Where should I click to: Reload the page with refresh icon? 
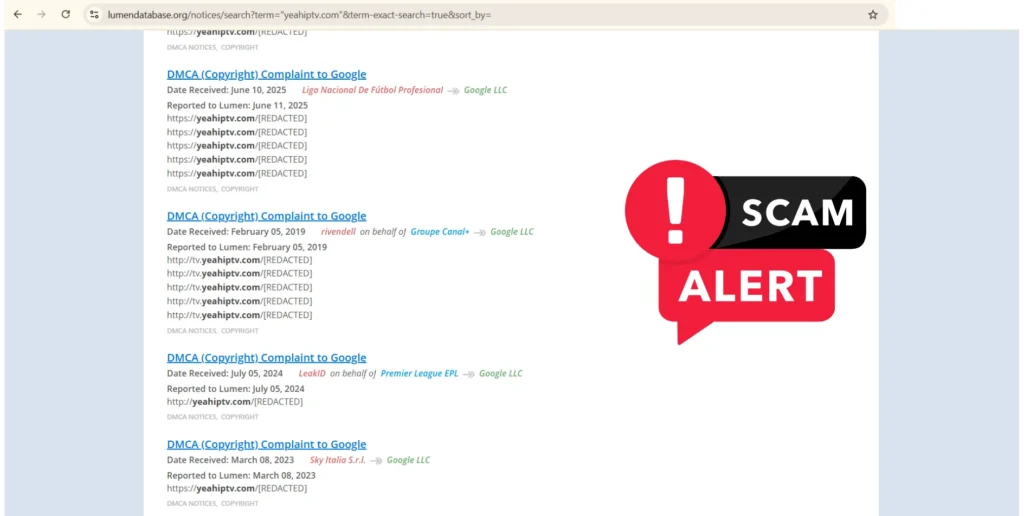pyautogui.click(x=66, y=15)
